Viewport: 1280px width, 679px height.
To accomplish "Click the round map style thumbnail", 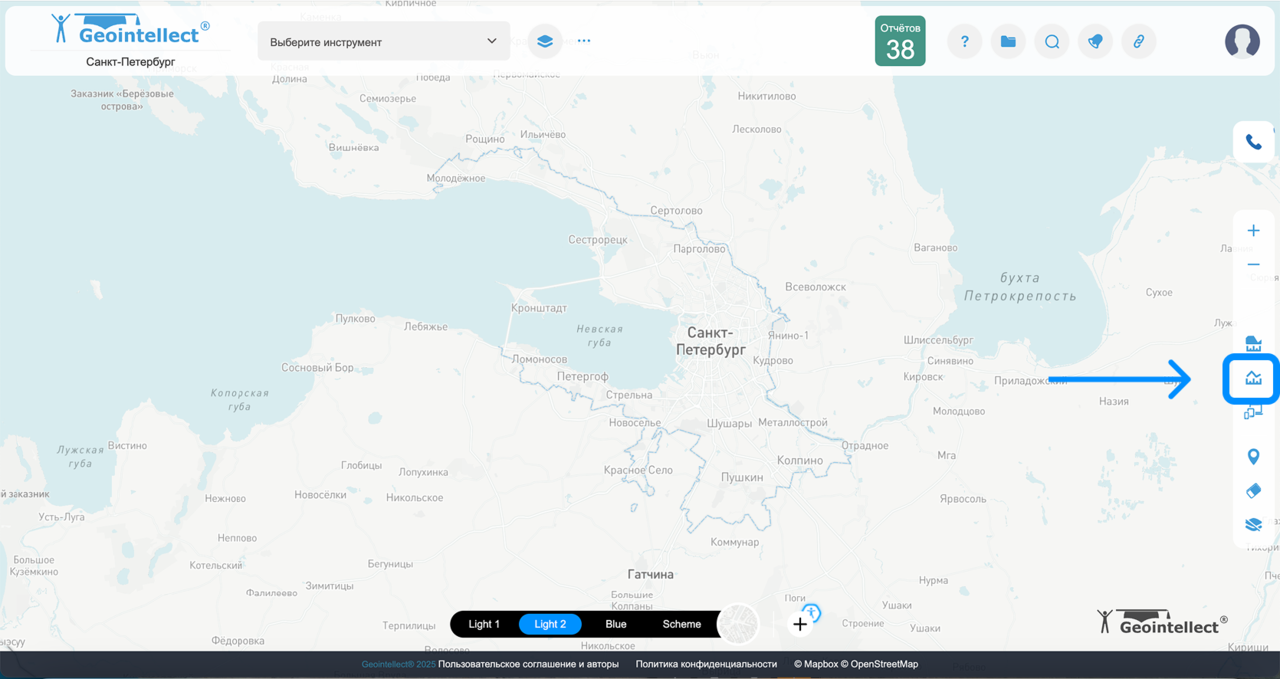I will click(739, 624).
